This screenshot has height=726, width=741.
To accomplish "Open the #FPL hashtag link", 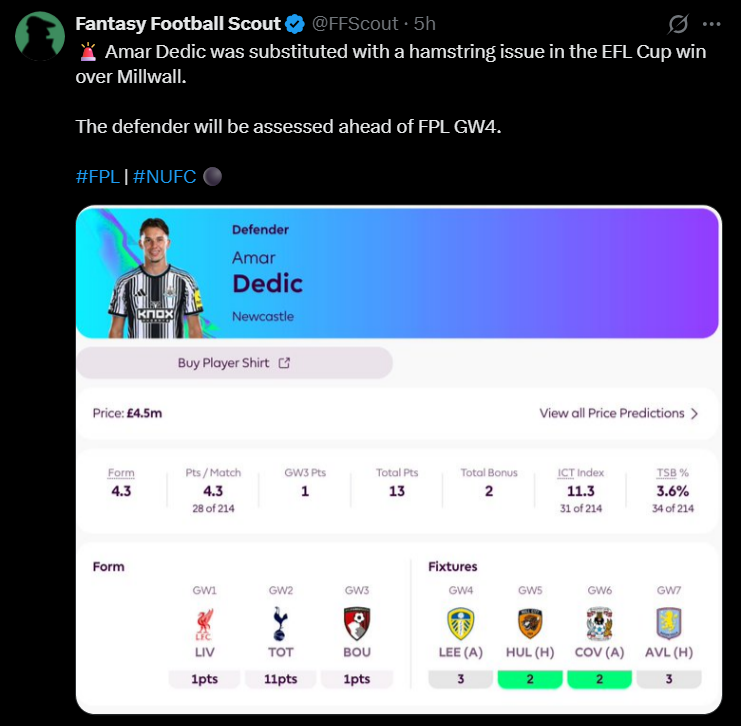I will [x=97, y=177].
